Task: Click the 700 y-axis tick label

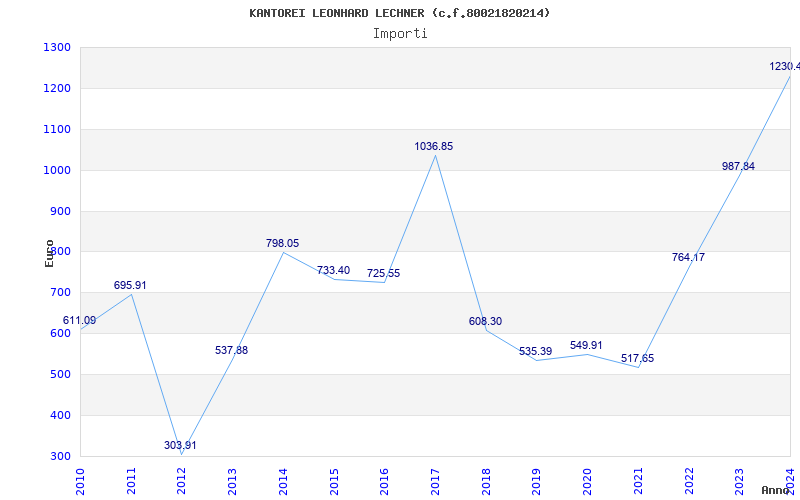Action: pos(60,293)
